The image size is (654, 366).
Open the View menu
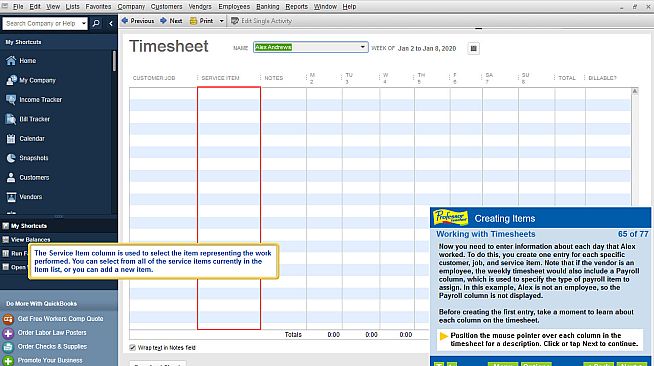click(x=53, y=7)
